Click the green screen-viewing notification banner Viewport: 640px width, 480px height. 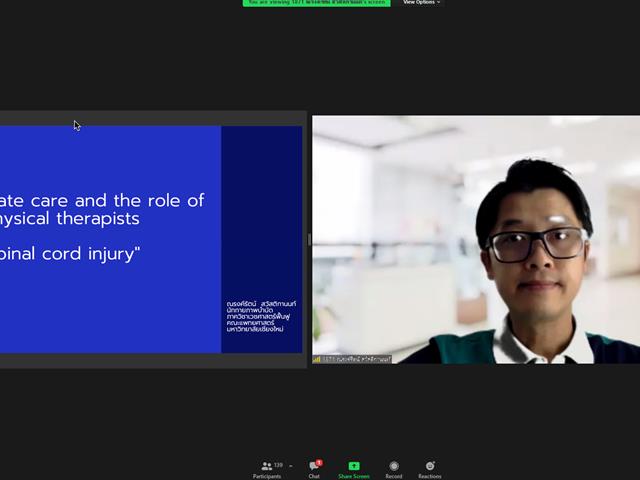coord(317,3)
